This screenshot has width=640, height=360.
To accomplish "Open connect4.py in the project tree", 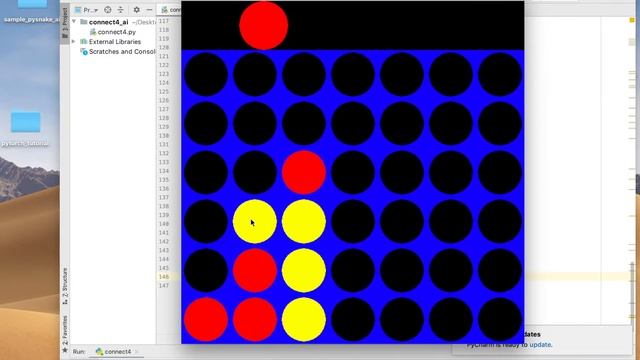I will (117, 32).
